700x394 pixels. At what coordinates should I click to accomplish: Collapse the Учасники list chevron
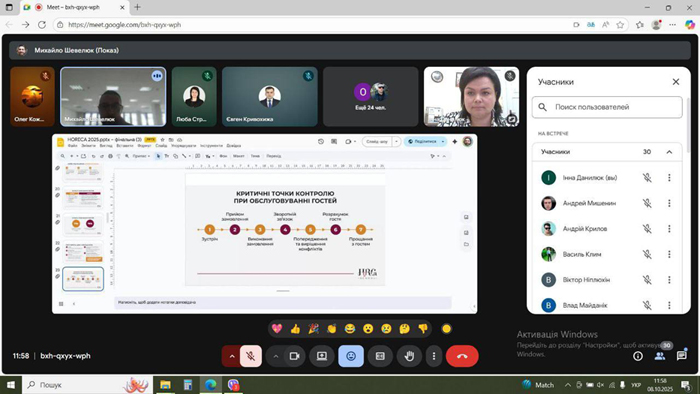click(669, 152)
